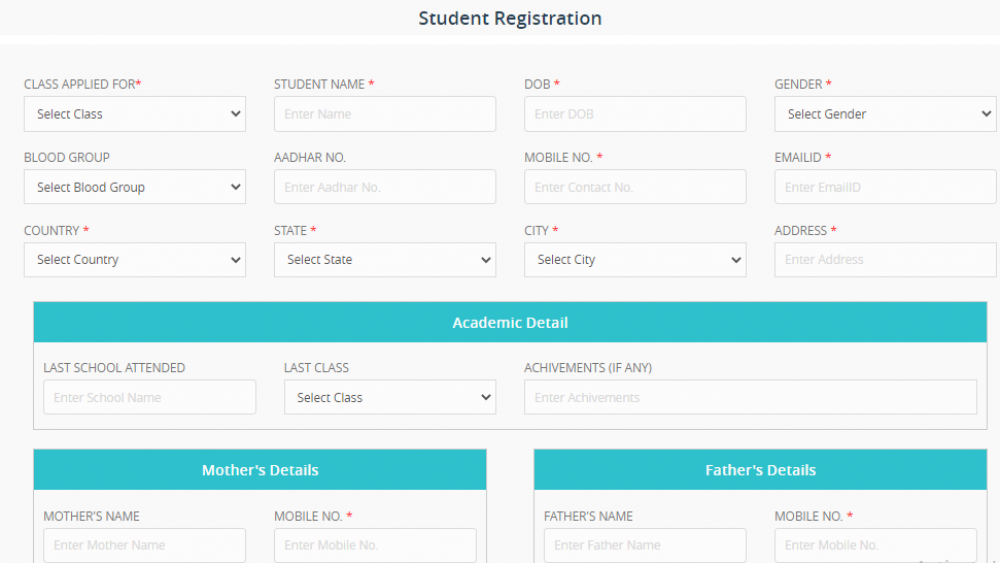Click the Student Name input field
Screen dimensions: 1000x563
(384, 114)
